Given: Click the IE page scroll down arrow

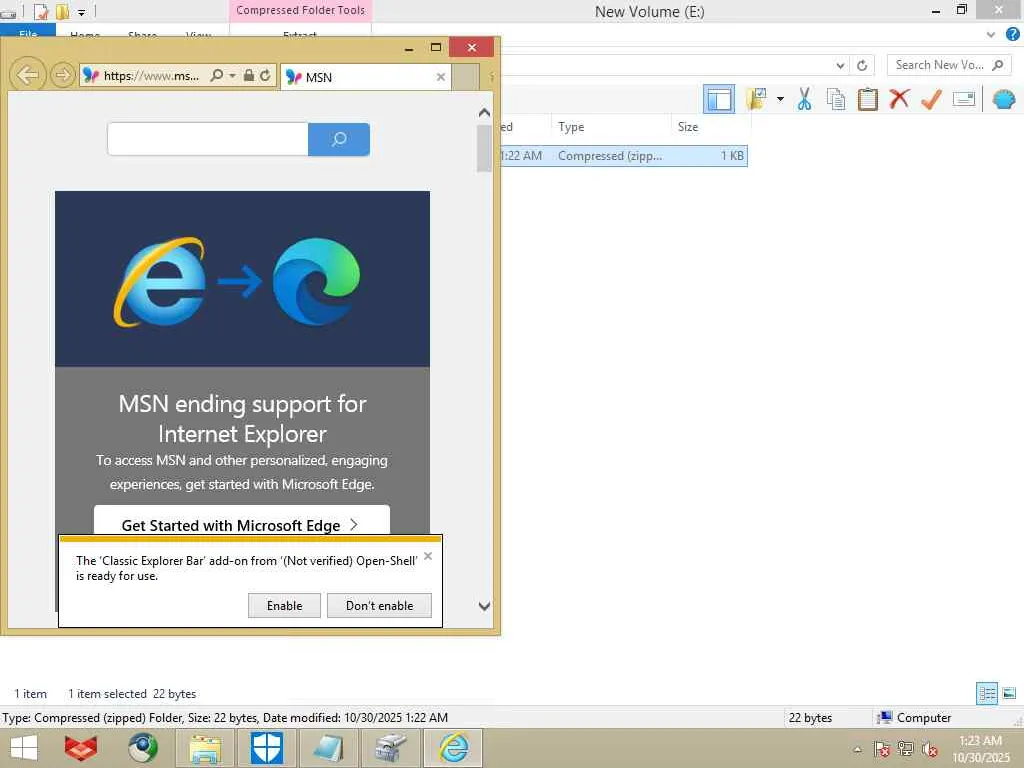Looking at the screenshot, I should pyautogui.click(x=485, y=606).
